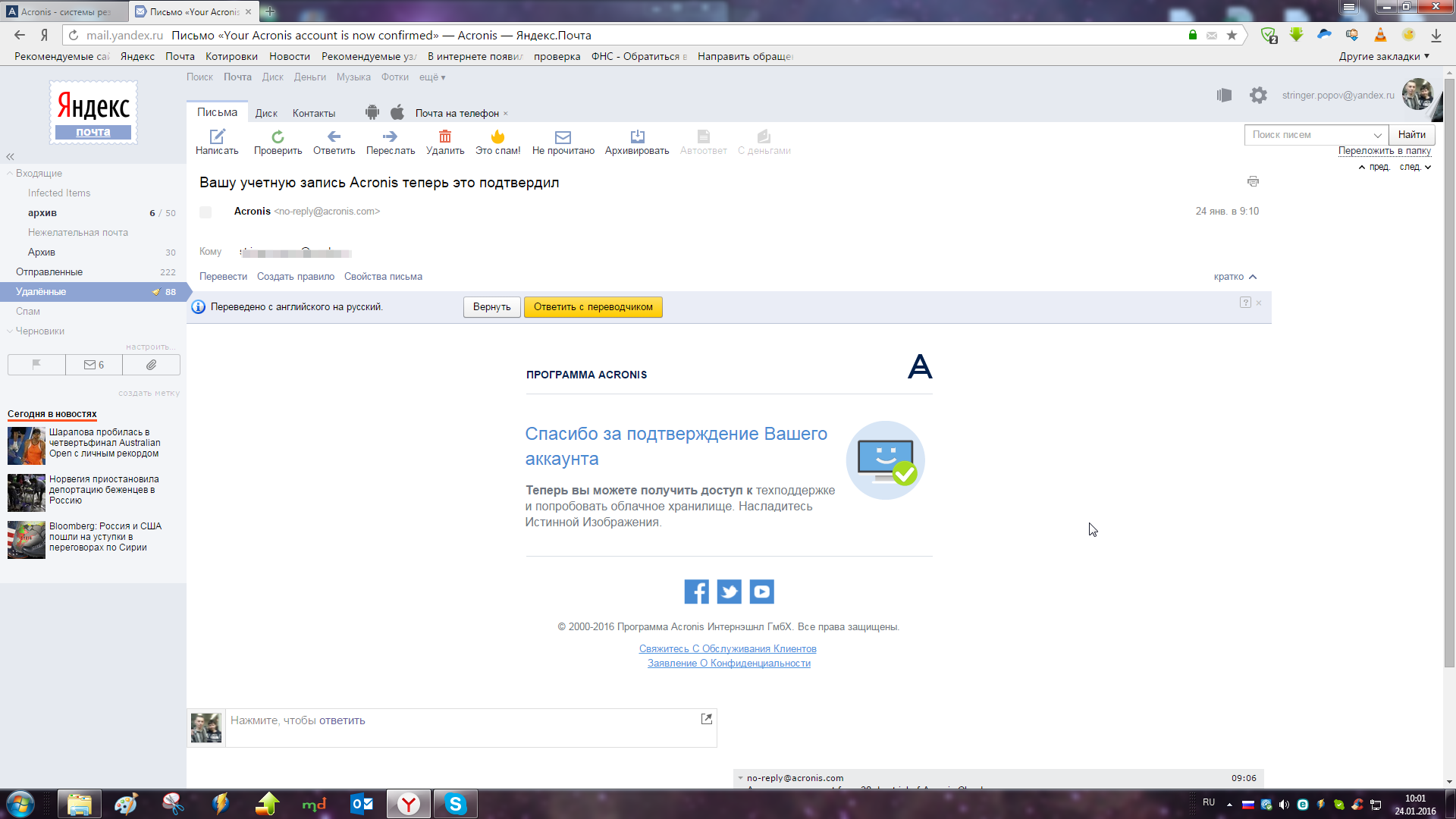Toggle the attachments filter paperclip button
The width and height of the screenshot is (1456, 819).
coord(152,365)
